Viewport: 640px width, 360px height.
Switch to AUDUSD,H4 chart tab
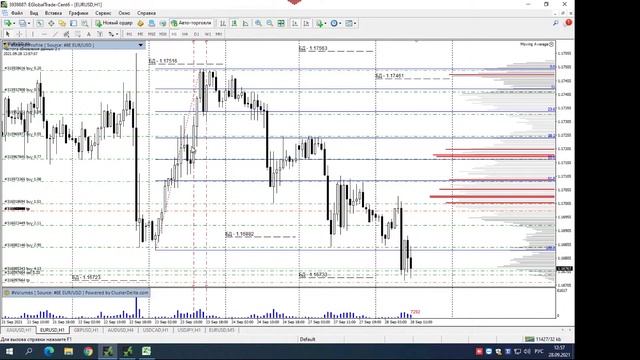(x=120, y=330)
